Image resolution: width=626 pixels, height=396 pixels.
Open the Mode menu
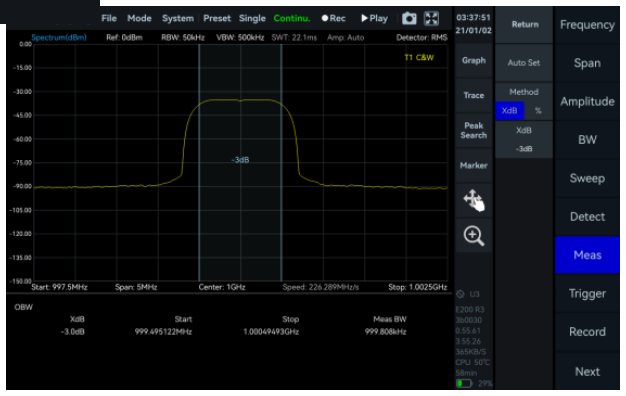tap(139, 18)
